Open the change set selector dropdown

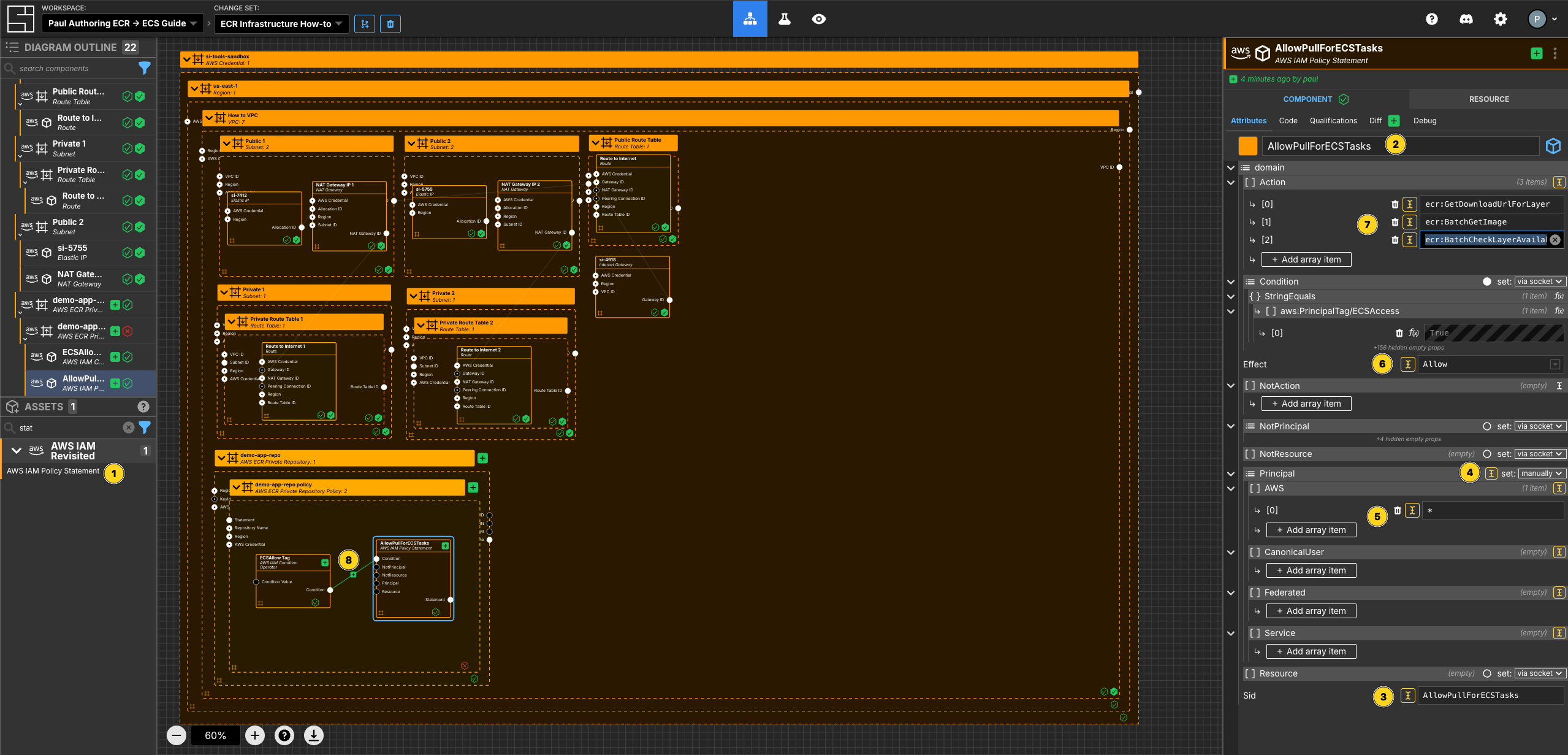(x=281, y=24)
